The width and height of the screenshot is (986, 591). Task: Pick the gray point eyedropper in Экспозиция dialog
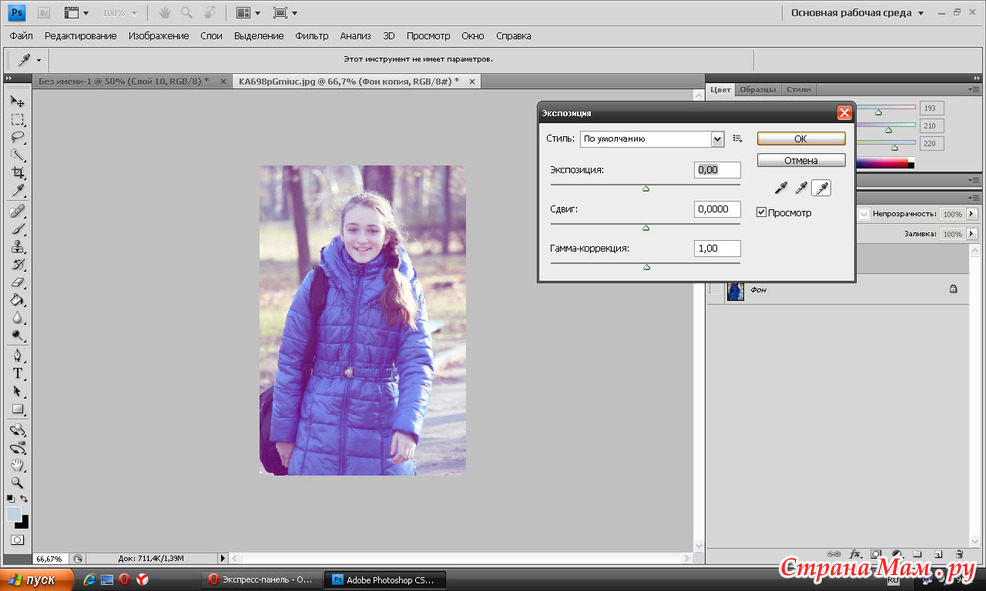800,187
